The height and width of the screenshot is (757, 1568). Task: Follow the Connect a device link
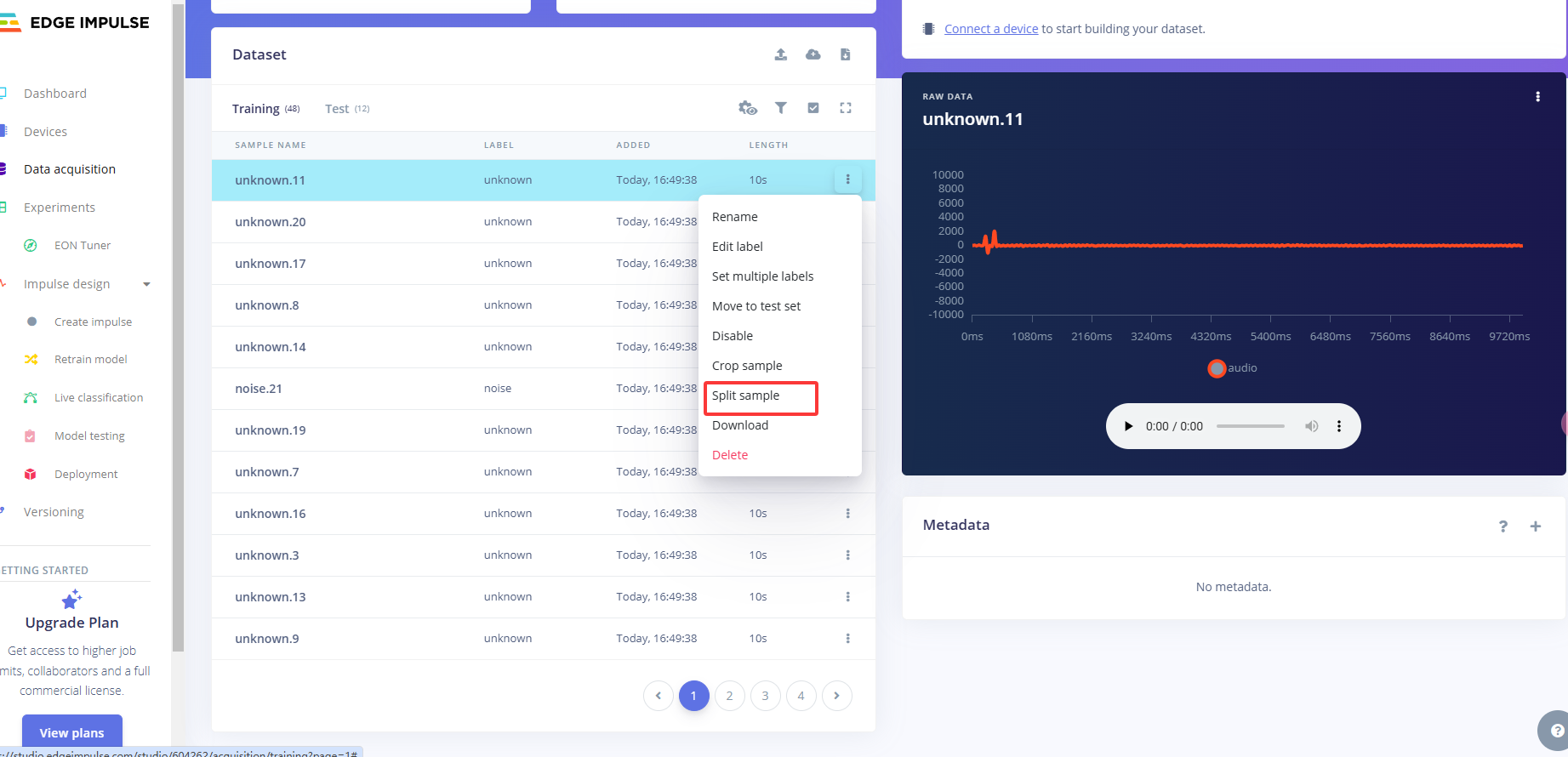pos(990,29)
